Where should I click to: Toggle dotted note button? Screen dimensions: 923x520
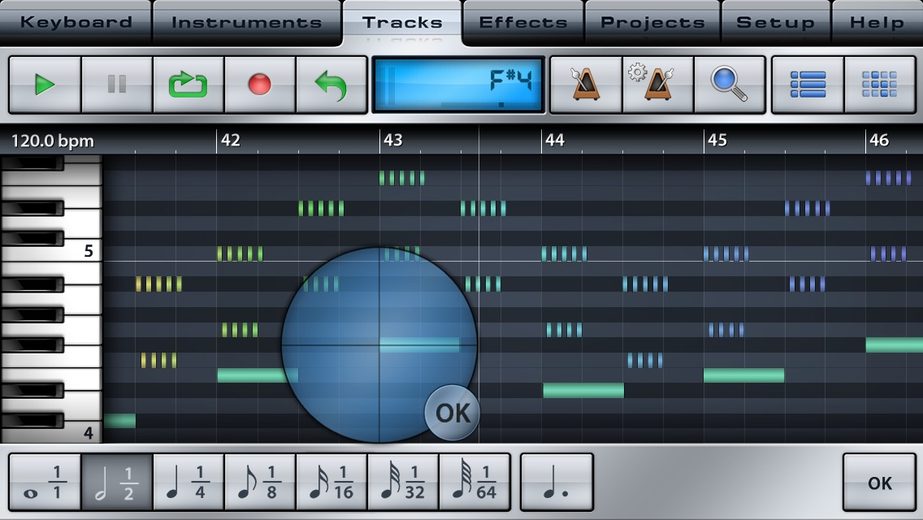point(556,482)
